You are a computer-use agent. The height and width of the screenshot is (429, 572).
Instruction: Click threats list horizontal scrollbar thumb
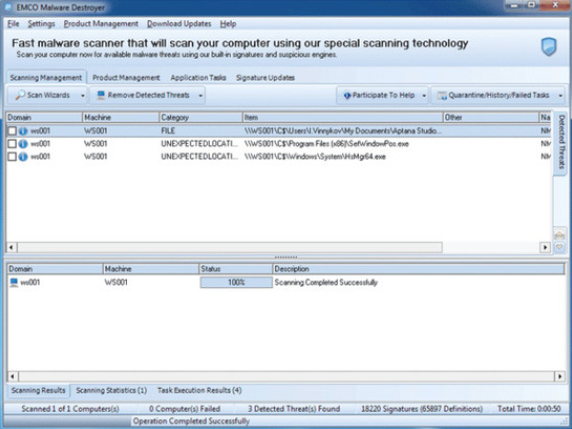click(x=230, y=247)
